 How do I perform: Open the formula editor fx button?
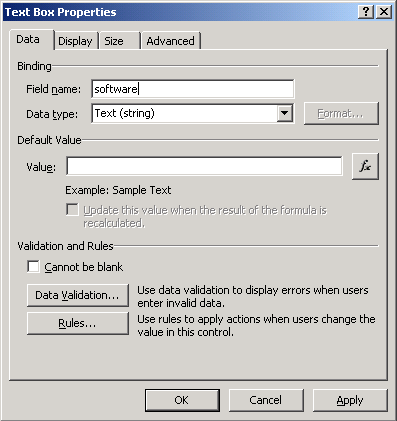[x=365, y=166]
